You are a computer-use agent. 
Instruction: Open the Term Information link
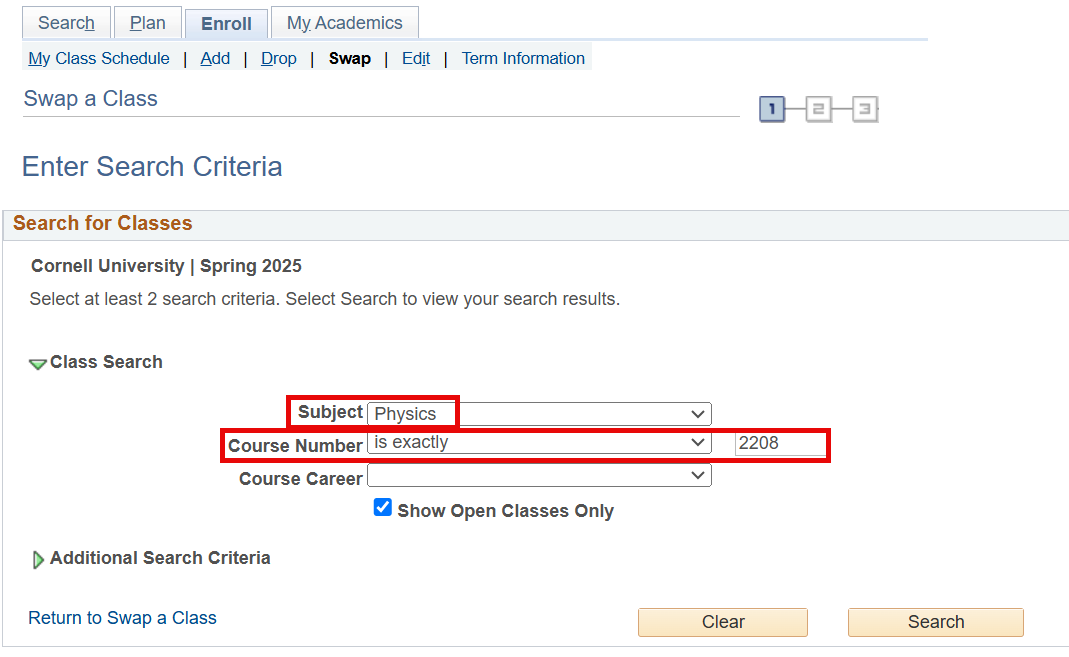(523, 58)
